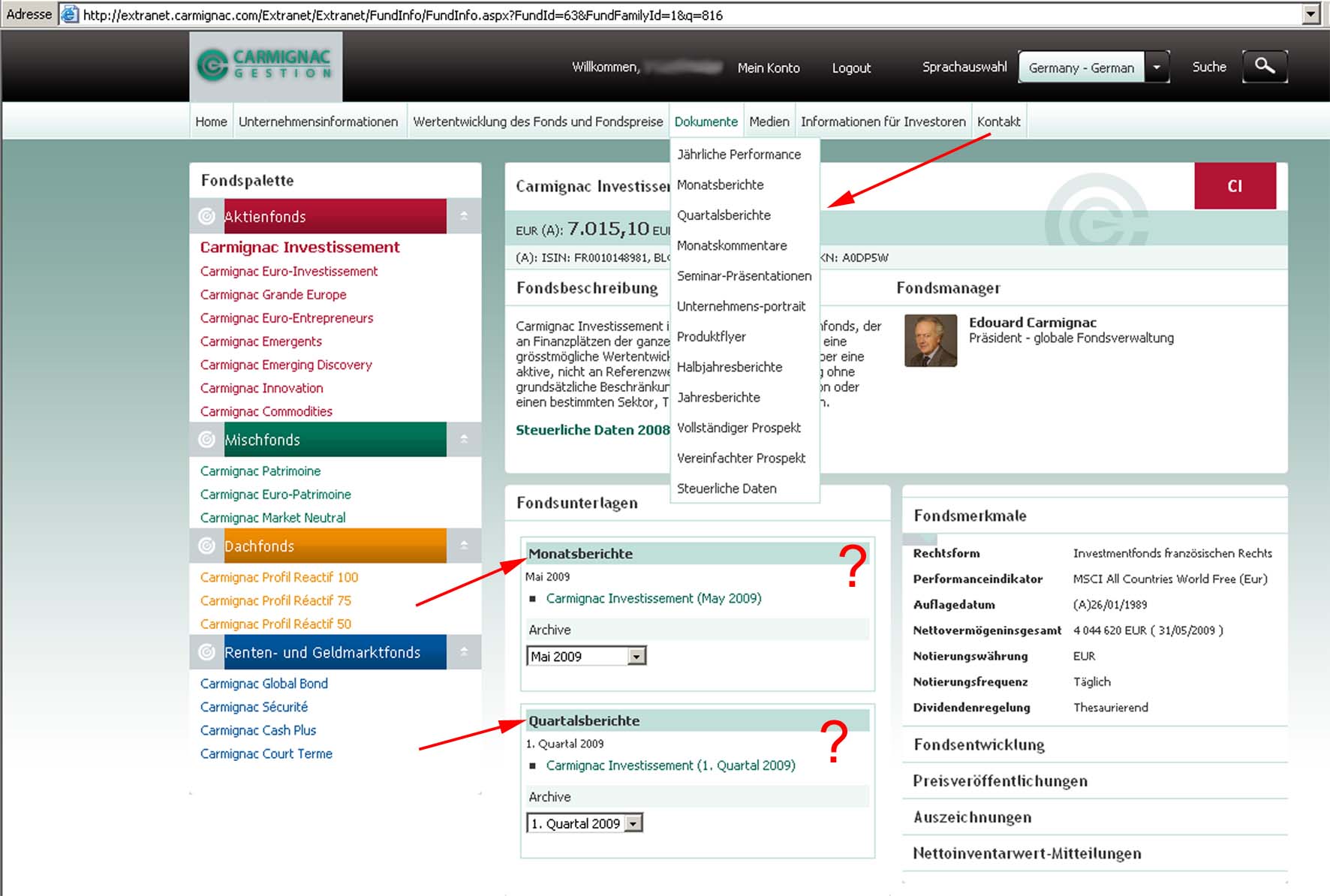Screen dimensions: 1330x896
Task: Select Vollständiger Prospekt from the menu
Action: (739, 428)
